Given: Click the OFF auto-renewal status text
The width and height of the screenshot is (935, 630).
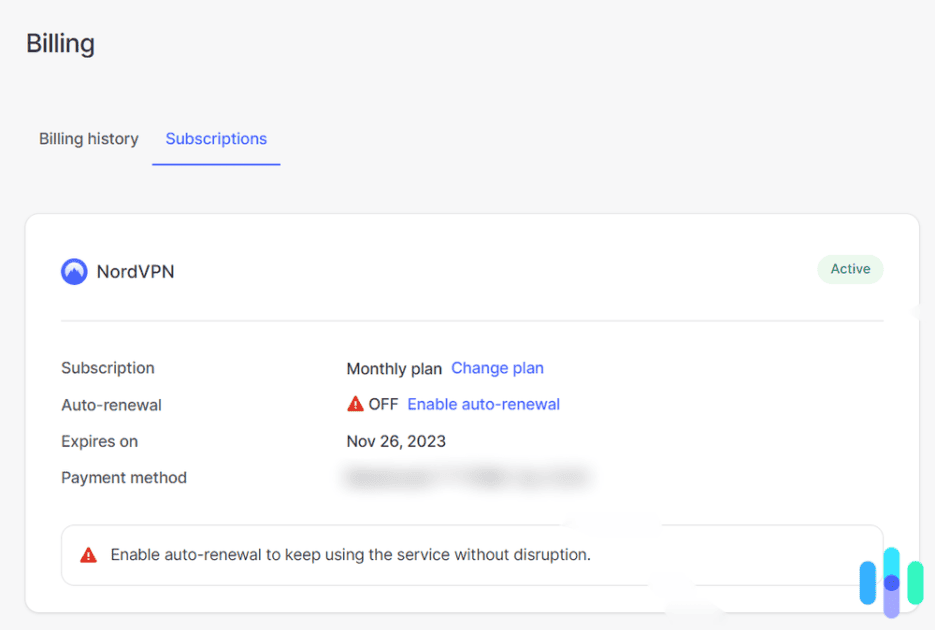Looking at the screenshot, I should tap(383, 404).
